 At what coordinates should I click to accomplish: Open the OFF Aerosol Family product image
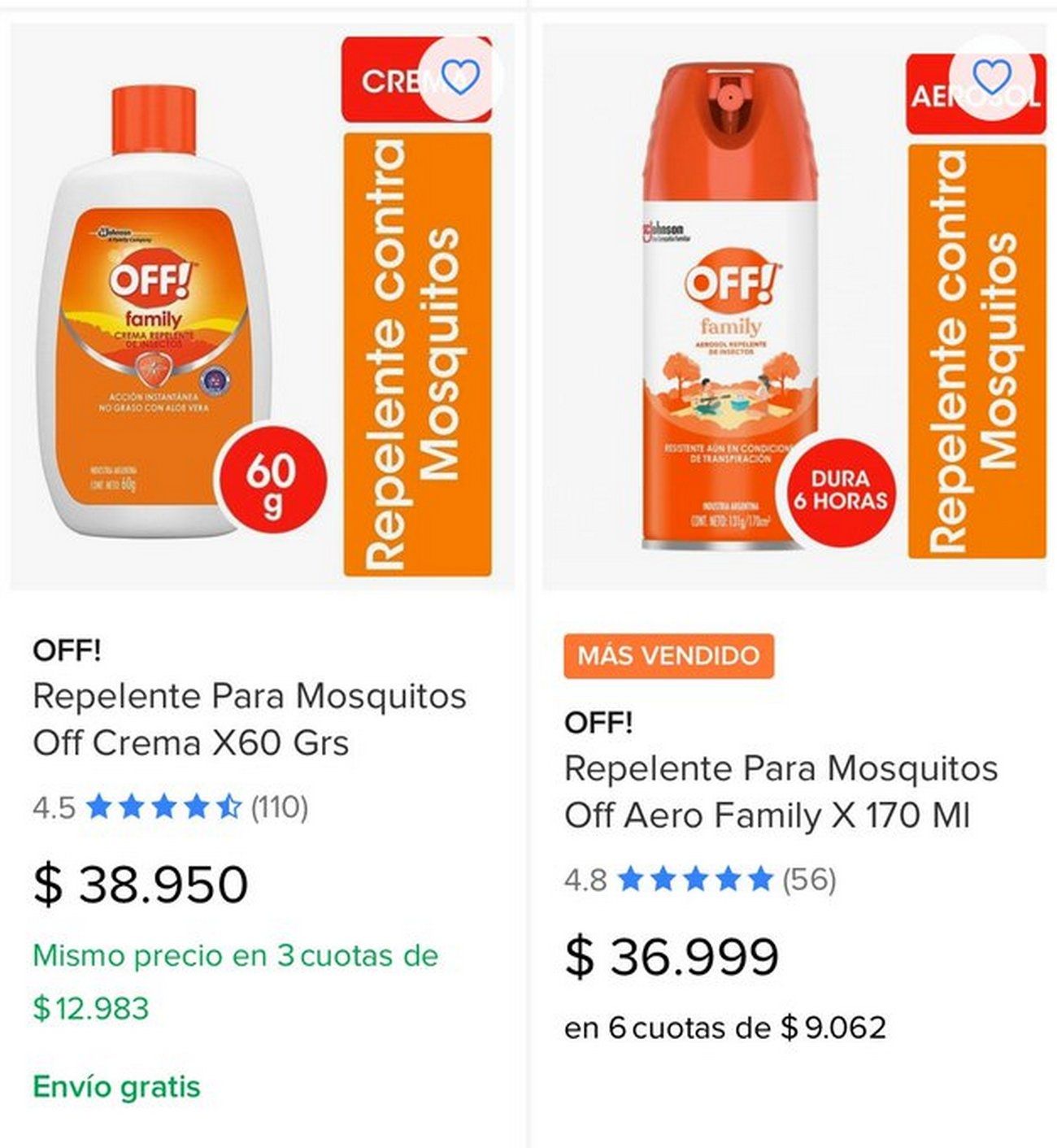tap(732, 309)
